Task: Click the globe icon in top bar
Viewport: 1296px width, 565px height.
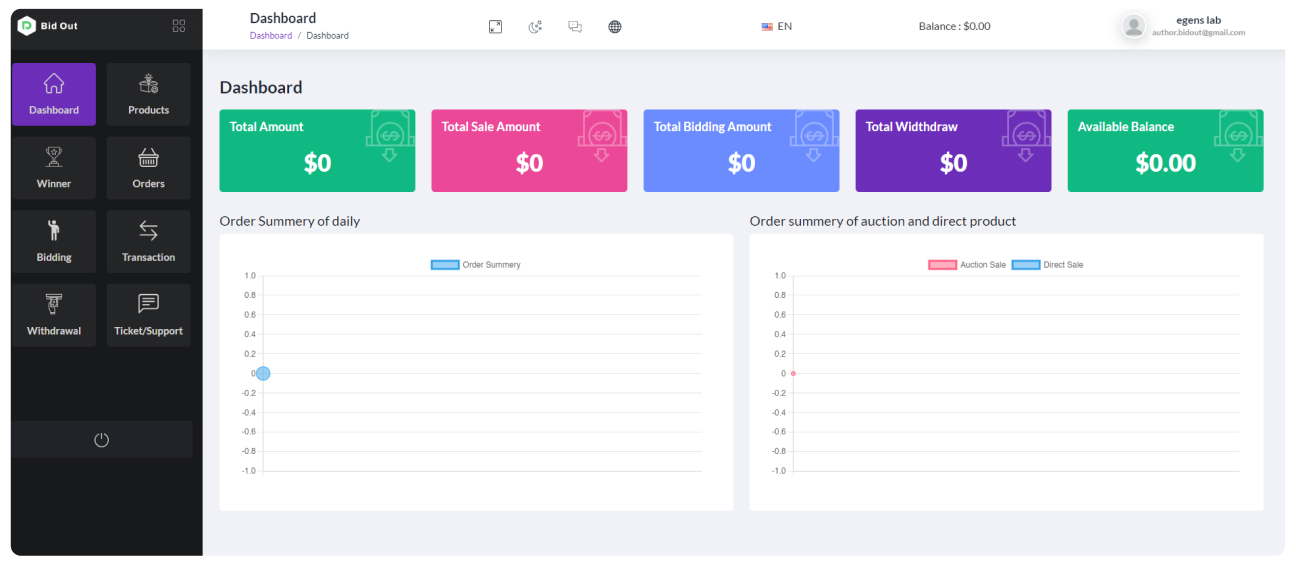Action: point(615,27)
